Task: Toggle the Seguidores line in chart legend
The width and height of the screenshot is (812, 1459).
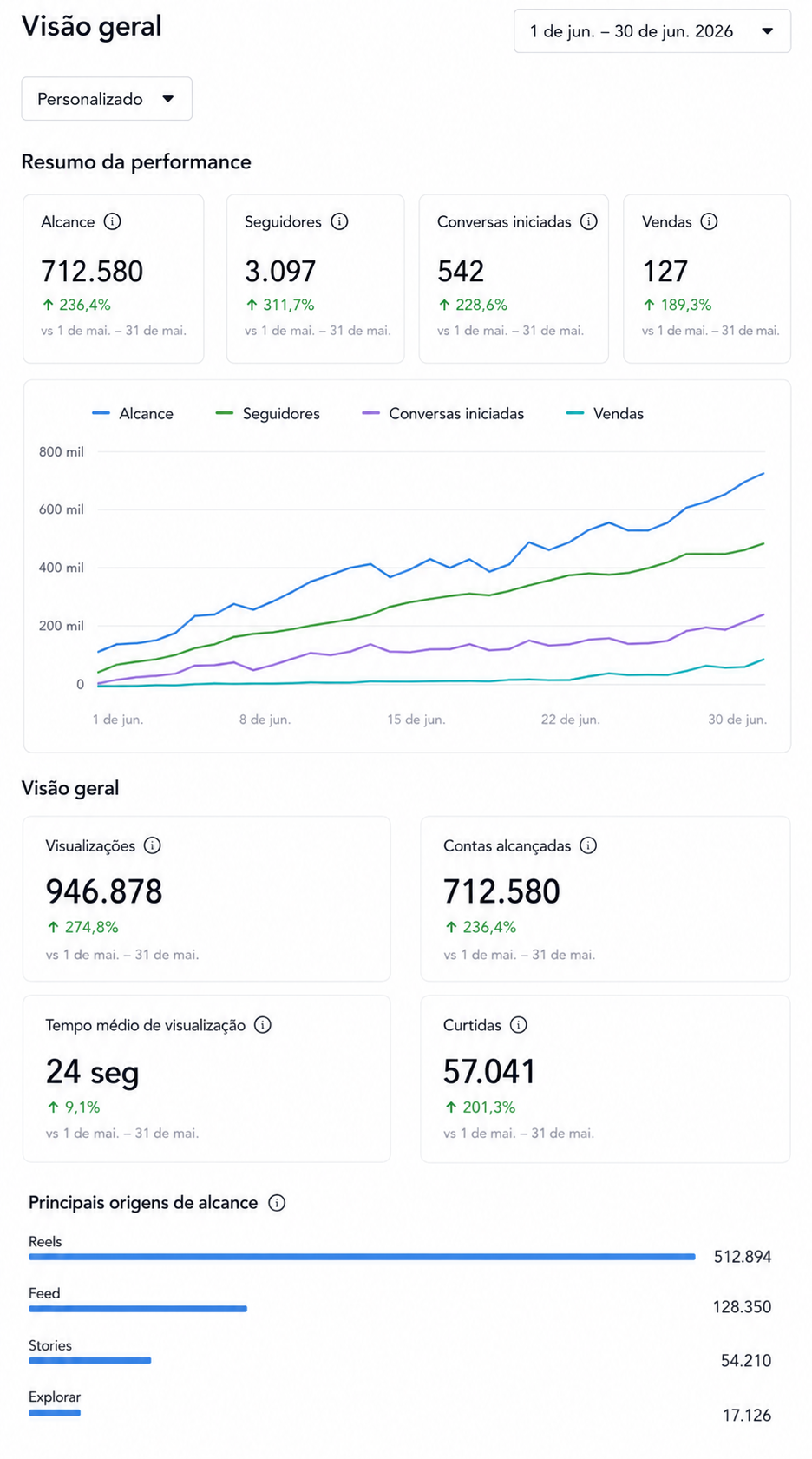Action: (268, 414)
